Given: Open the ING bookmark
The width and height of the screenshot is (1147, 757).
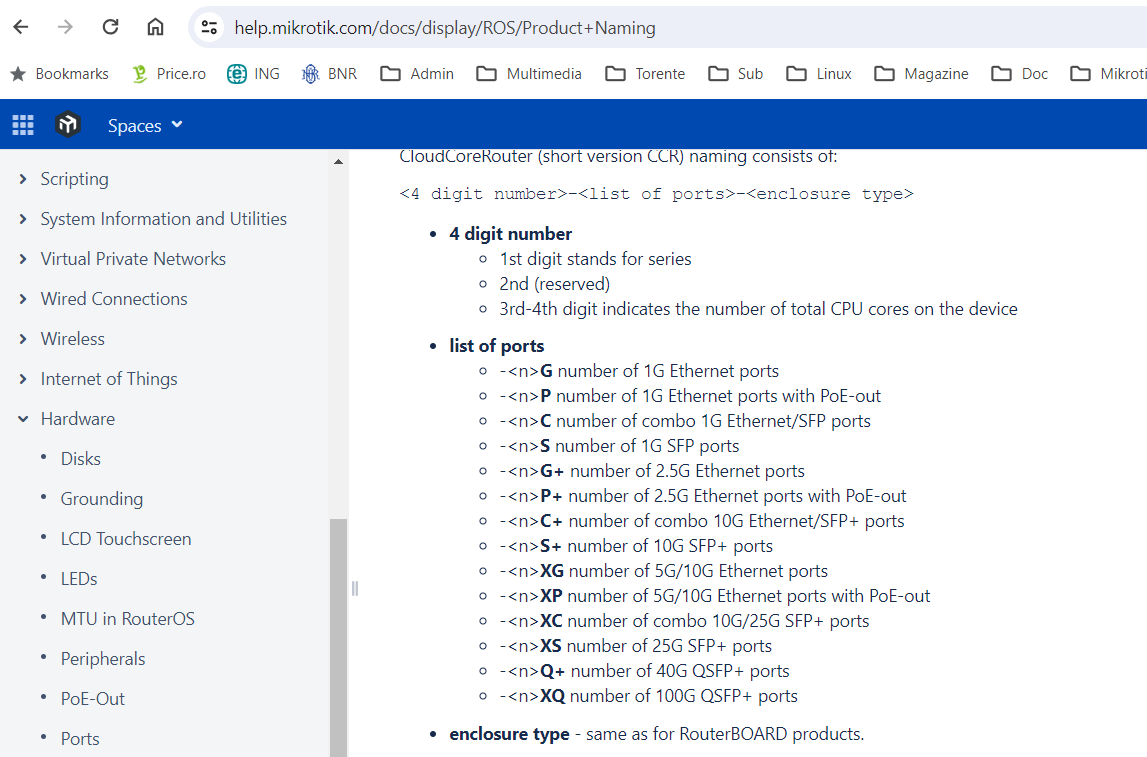Looking at the screenshot, I should 253,73.
